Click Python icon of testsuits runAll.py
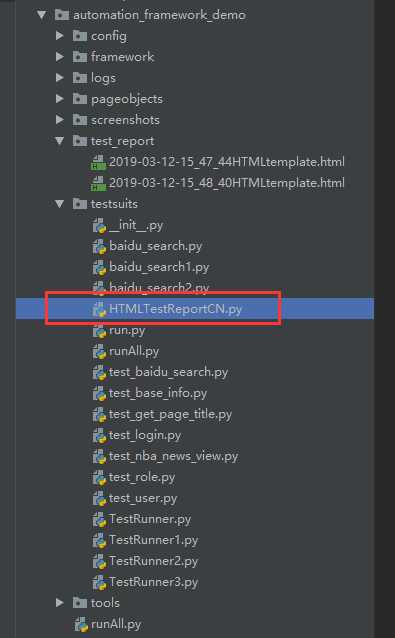The width and height of the screenshot is (395, 638). point(99,352)
